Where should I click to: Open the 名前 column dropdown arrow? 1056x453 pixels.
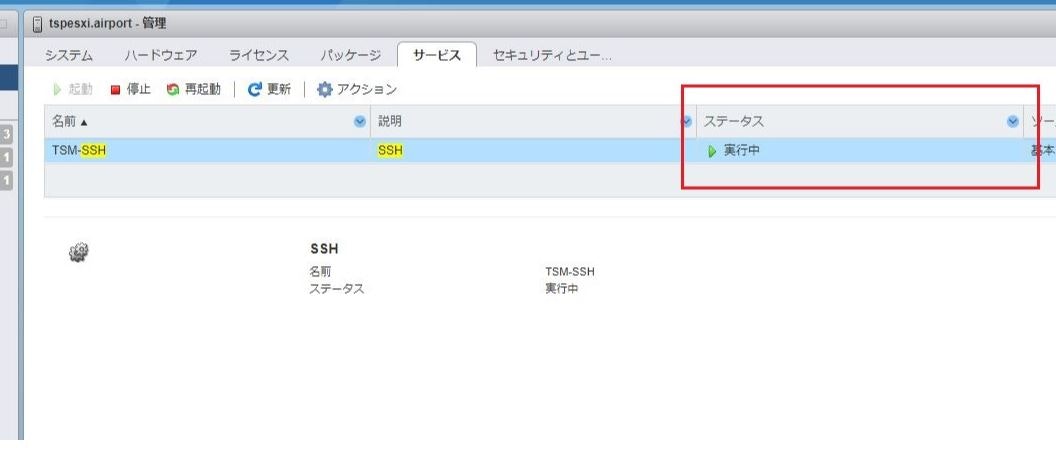(x=360, y=122)
